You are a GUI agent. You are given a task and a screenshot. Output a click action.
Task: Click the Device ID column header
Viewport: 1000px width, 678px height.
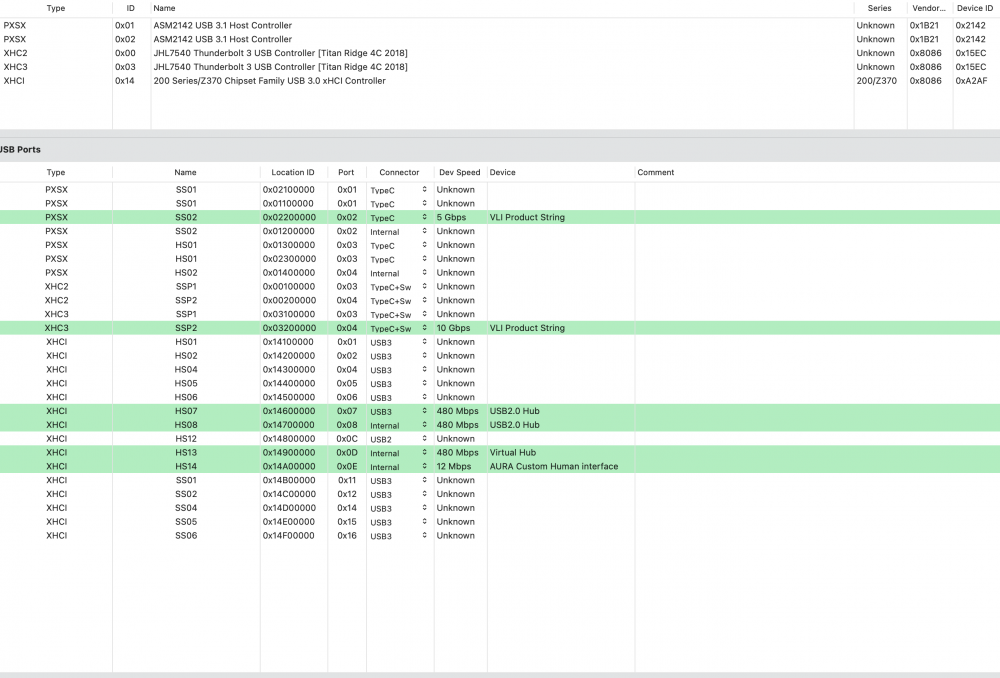coord(974,8)
